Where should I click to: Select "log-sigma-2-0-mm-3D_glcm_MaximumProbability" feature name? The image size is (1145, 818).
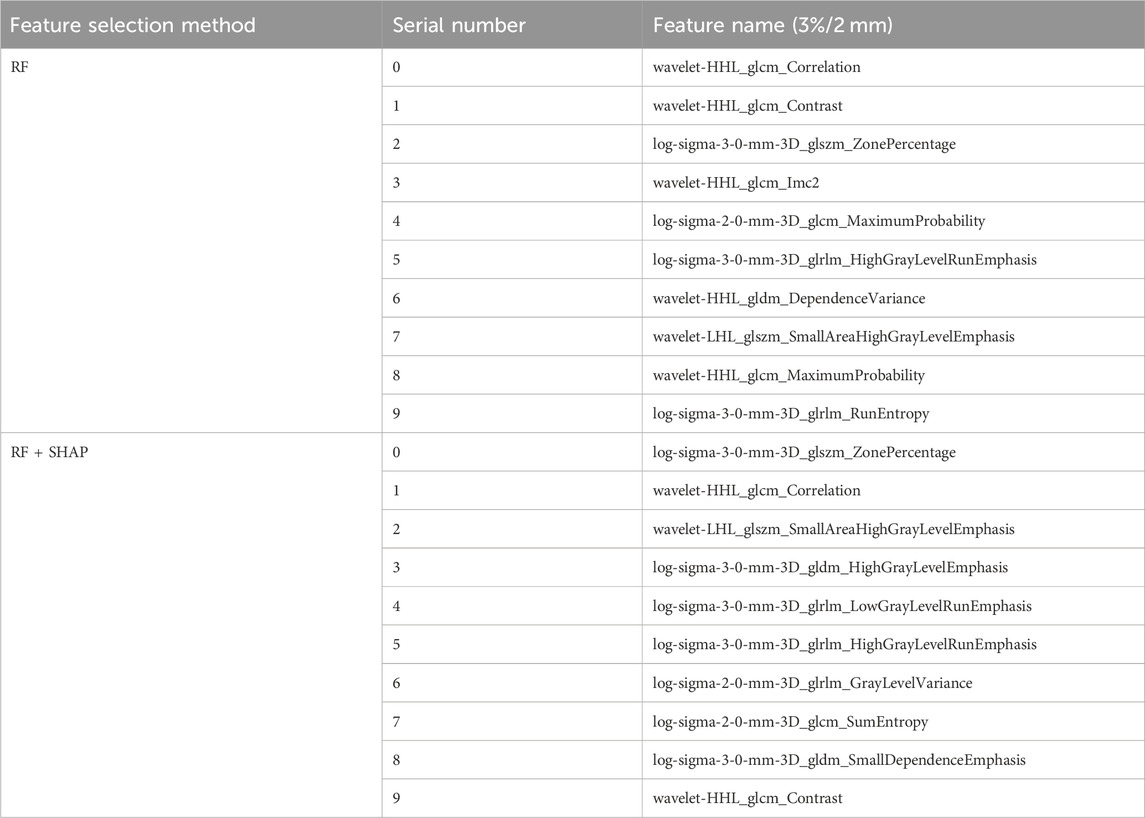819,221
